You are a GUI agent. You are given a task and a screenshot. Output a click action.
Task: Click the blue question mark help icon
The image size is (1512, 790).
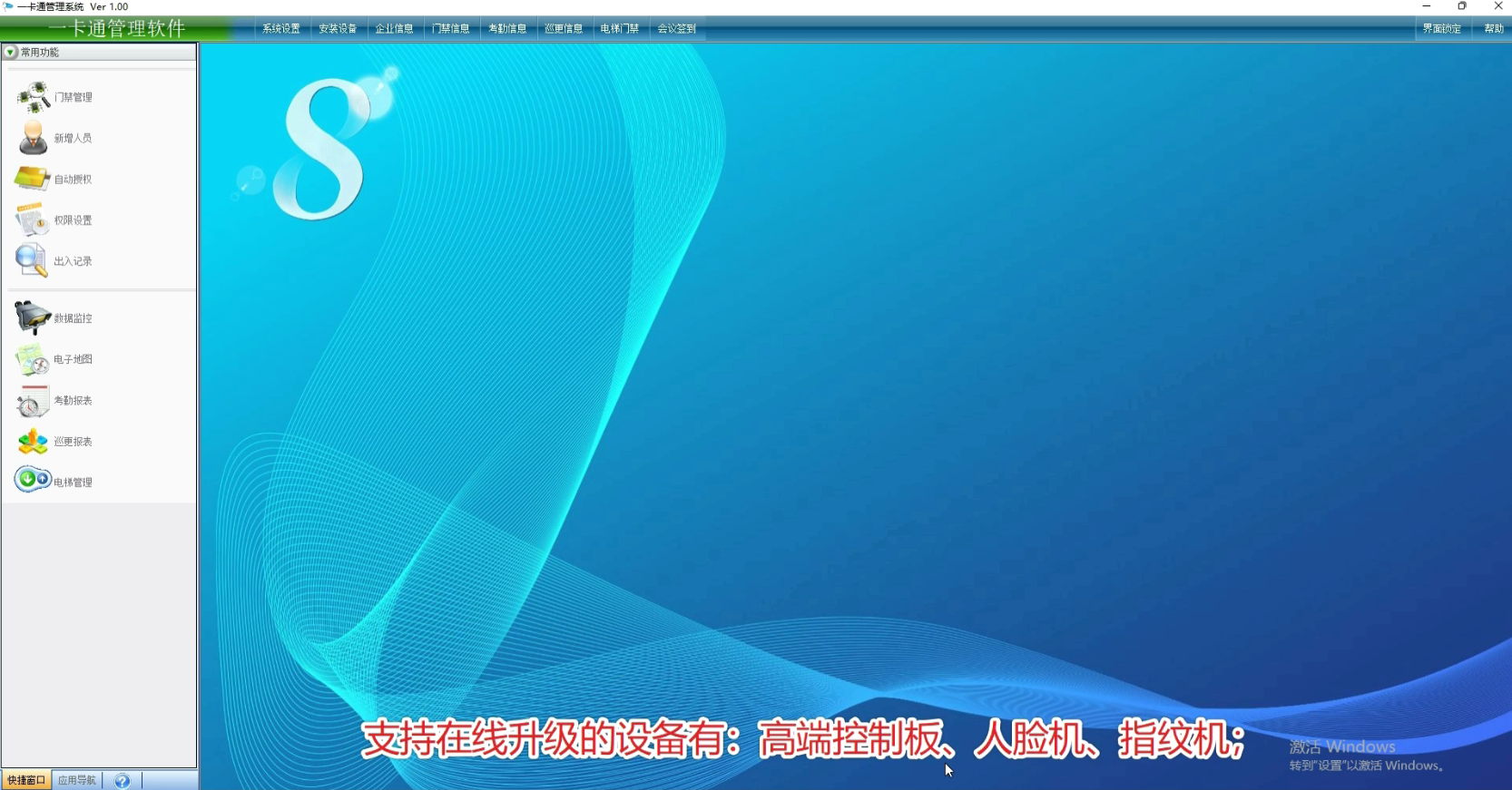pos(122,781)
